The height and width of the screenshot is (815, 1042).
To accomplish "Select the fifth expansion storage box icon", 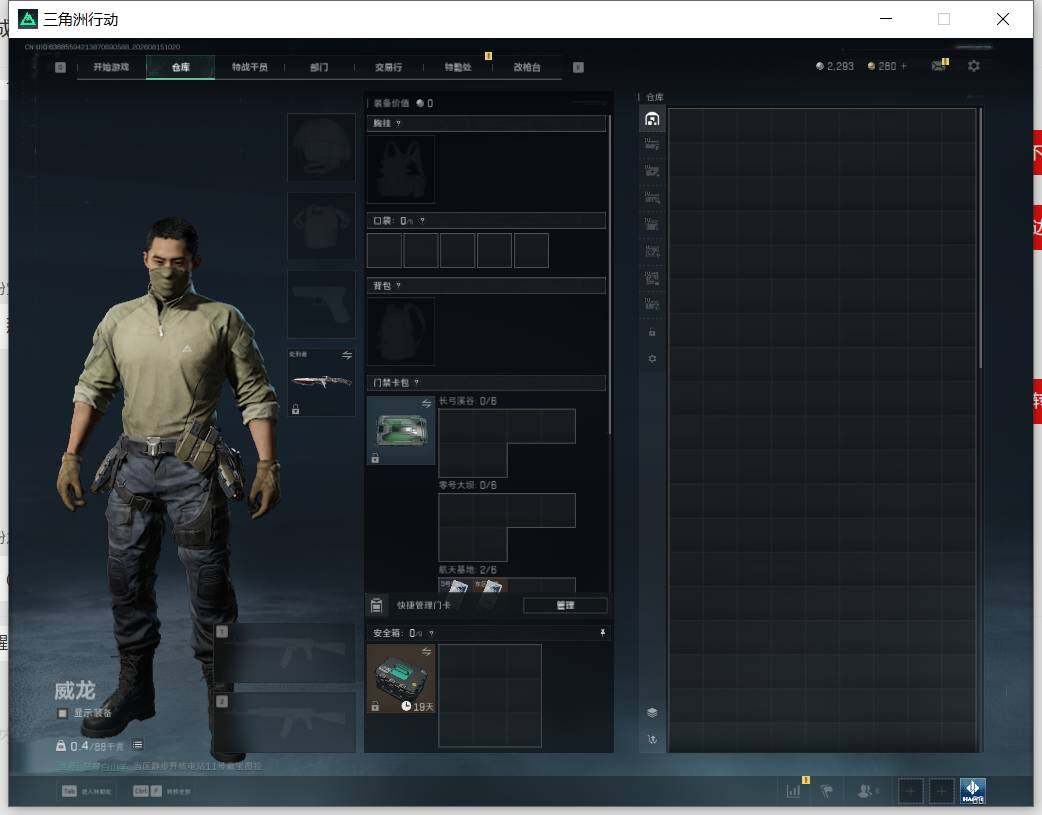I will pyautogui.click(x=652, y=251).
